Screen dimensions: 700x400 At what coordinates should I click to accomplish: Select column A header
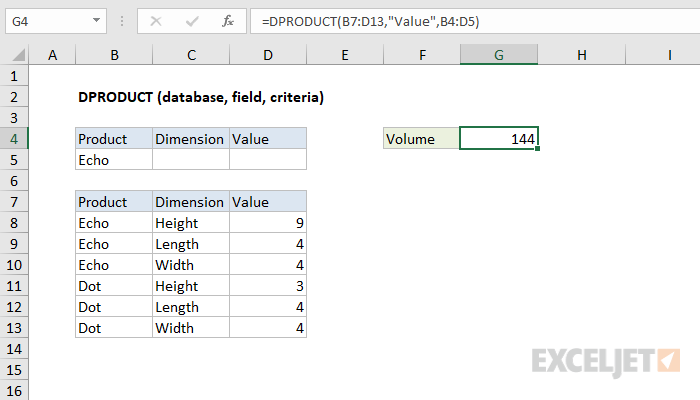click(x=52, y=55)
